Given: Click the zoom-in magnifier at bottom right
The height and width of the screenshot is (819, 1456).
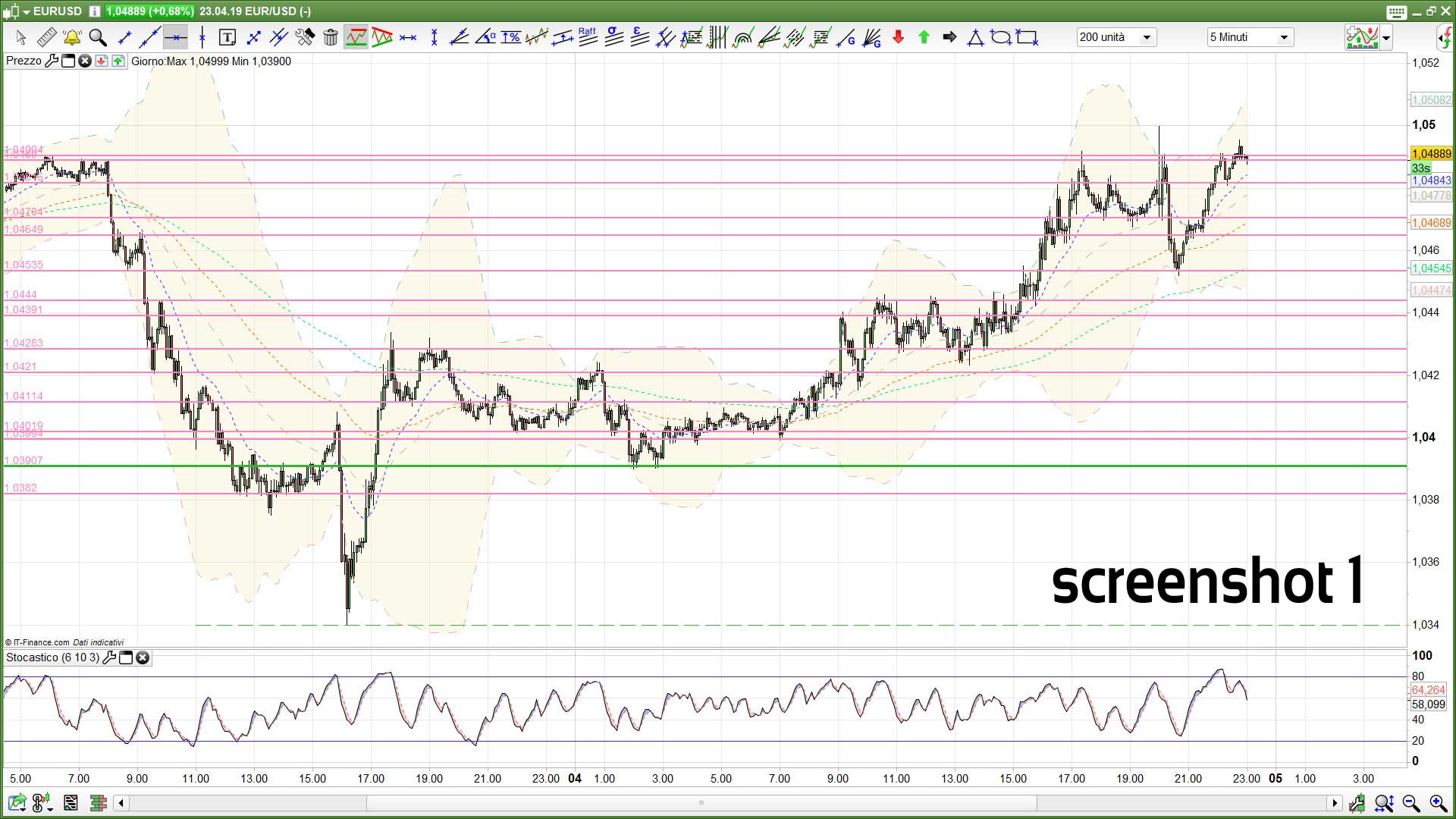Looking at the screenshot, I should click(x=1438, y=802).
